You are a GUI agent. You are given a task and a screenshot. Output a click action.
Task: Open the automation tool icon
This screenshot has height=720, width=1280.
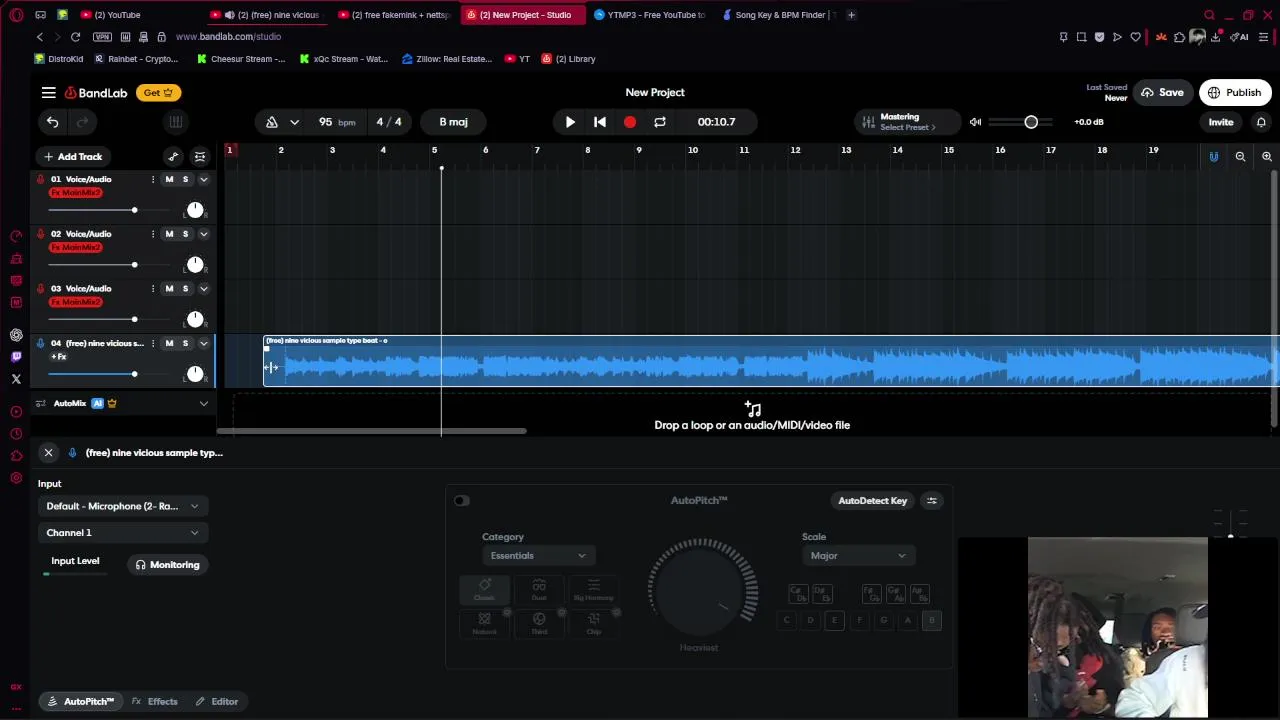click(x=173, y=156)
